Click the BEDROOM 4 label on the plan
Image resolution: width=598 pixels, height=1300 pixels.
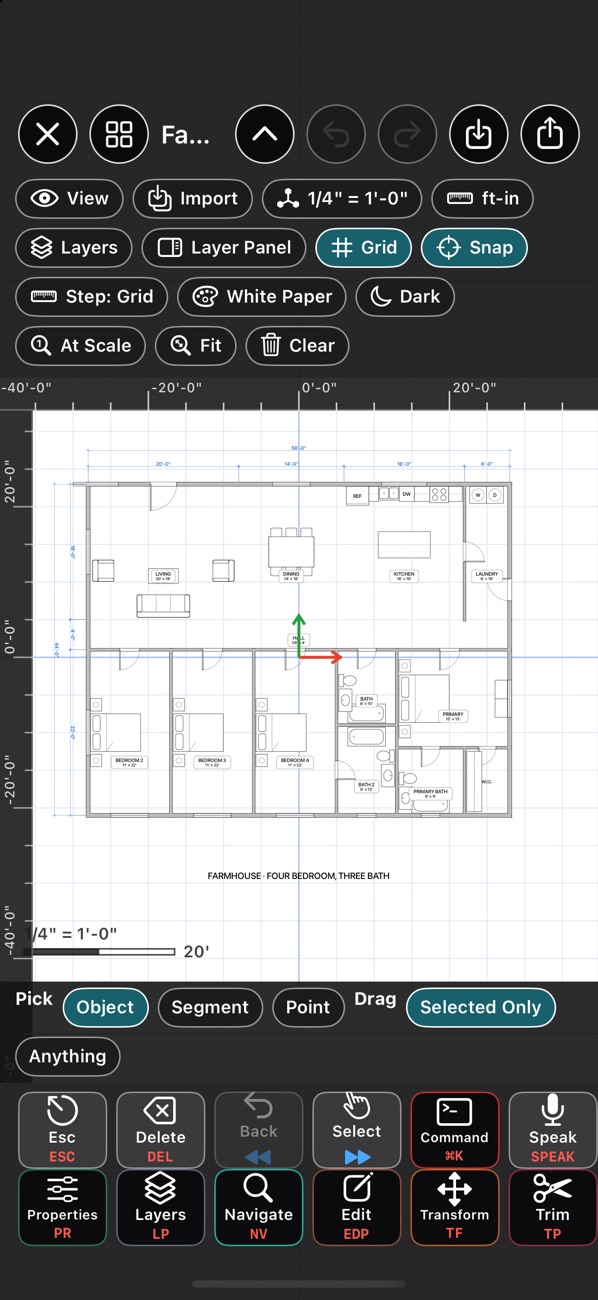click(295, 762)
